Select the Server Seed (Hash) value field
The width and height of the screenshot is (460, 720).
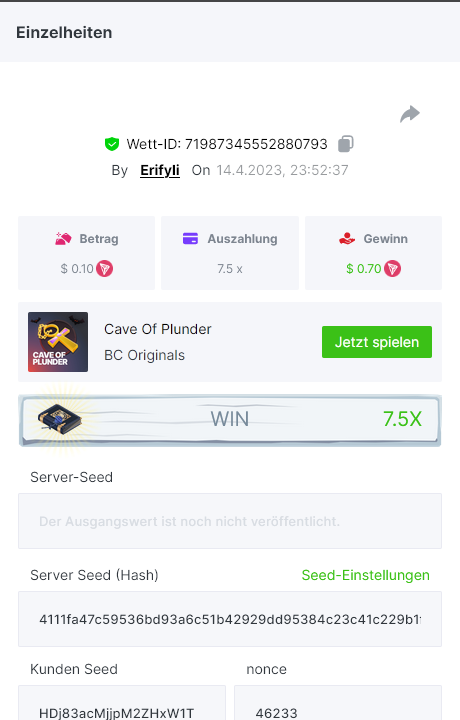(x=230, y=619)
